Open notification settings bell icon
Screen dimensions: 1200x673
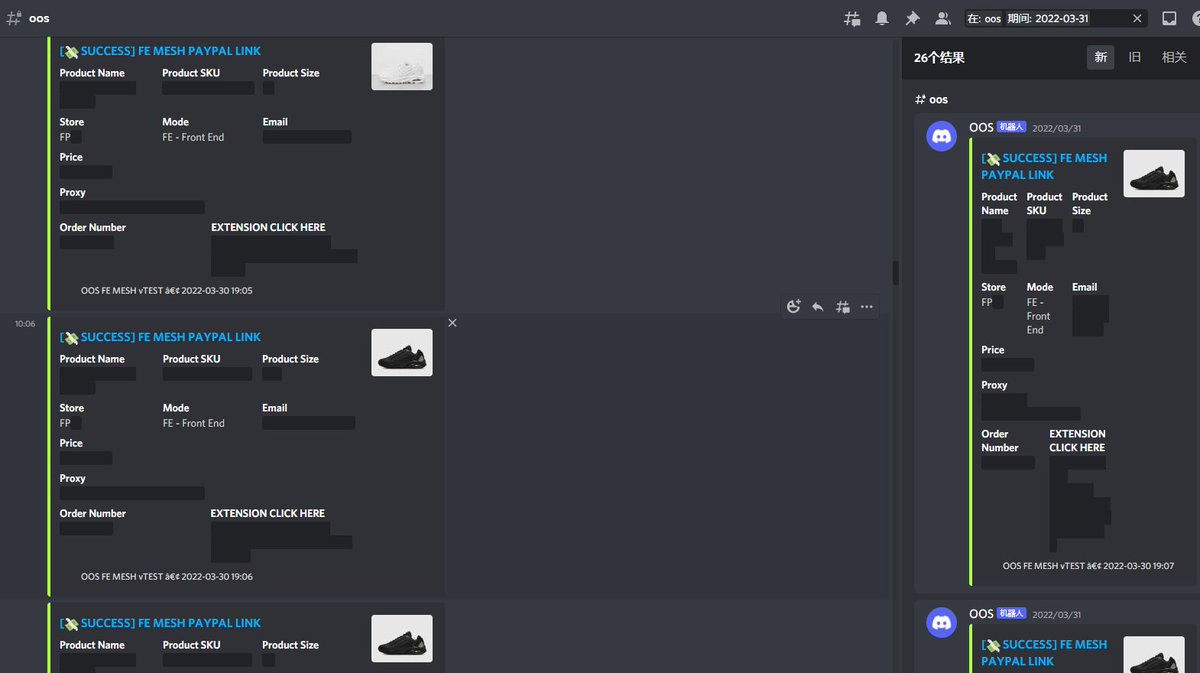tap(882, 18)
